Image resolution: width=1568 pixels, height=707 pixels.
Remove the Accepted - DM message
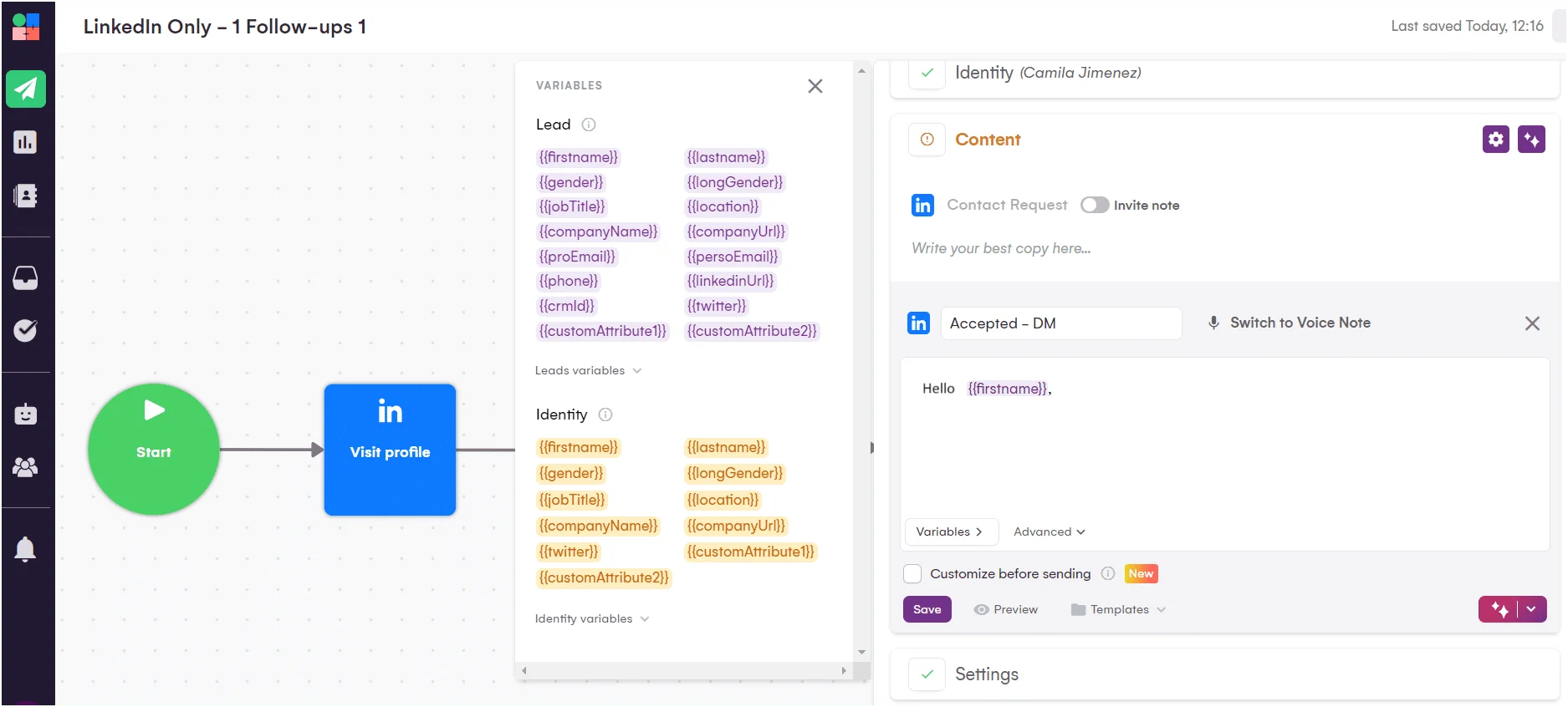coord(1532,323)
